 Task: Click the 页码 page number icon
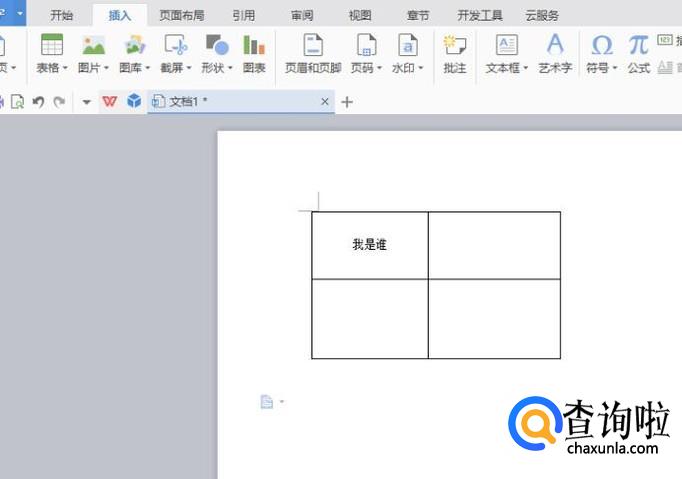tap(366, 44)
